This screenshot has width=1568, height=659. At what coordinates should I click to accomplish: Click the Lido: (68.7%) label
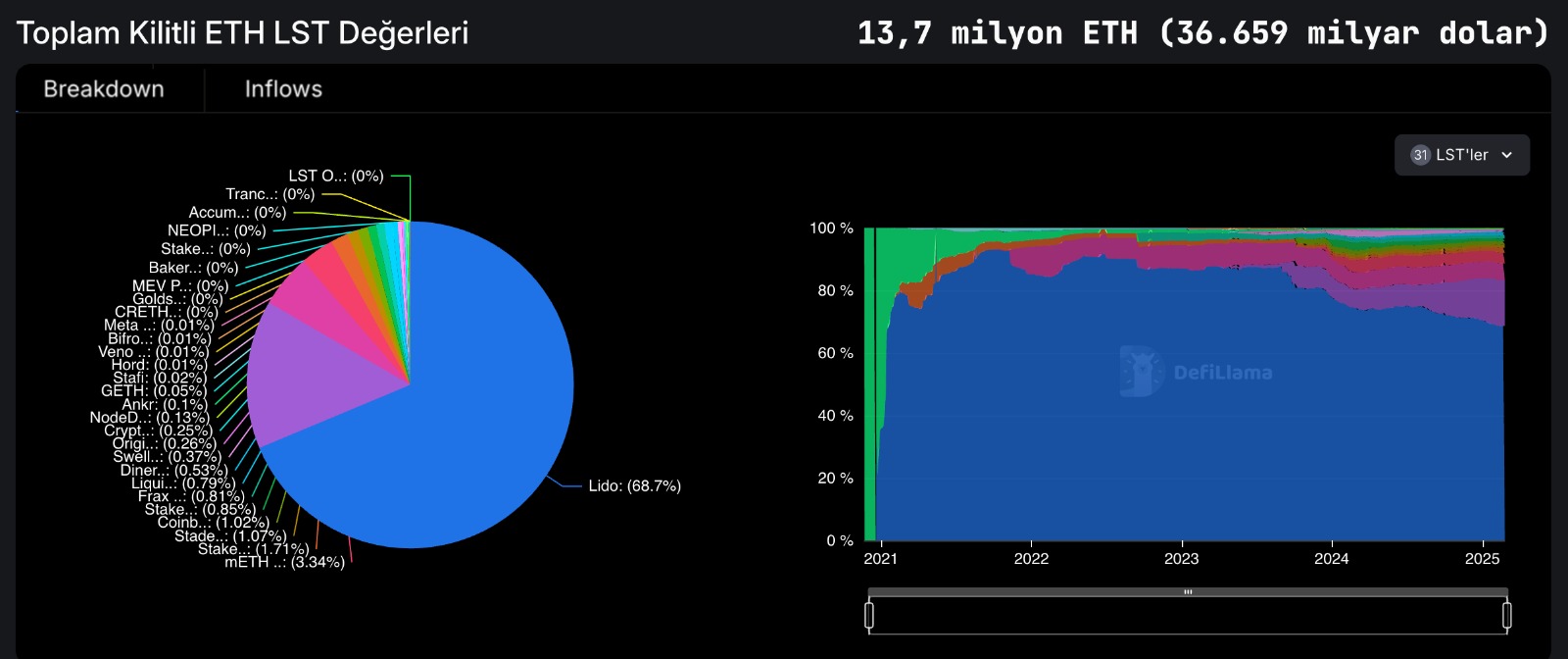tap(634, 486)
